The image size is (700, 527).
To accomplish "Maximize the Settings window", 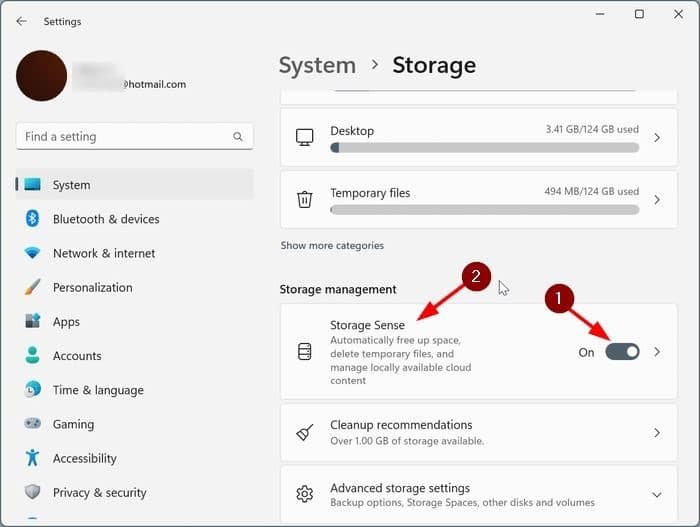I will tap(639, 14).
